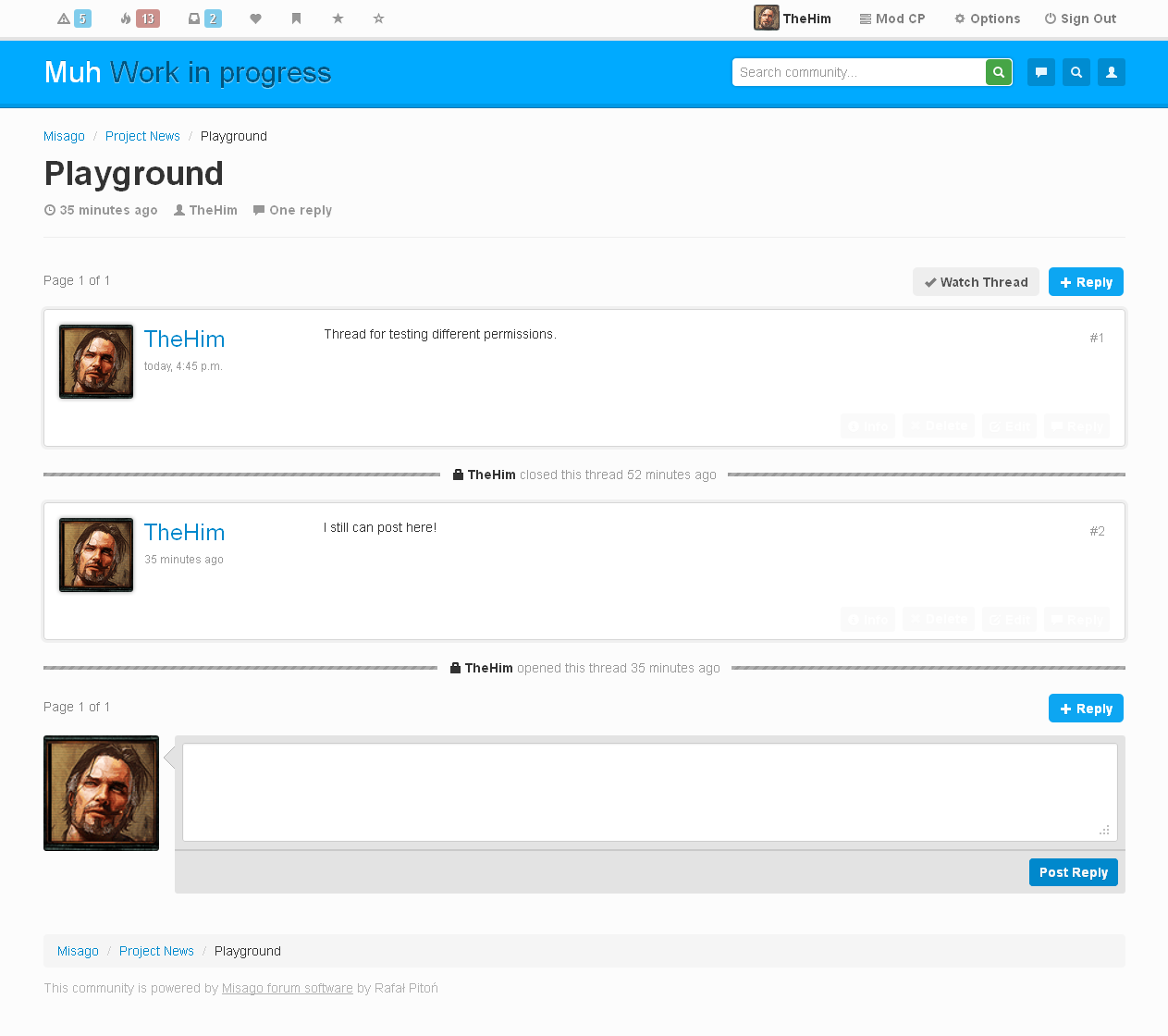Screen dimensions: 1168x1036
Task: Click inside the reply text area
Action: click(647, 792)
